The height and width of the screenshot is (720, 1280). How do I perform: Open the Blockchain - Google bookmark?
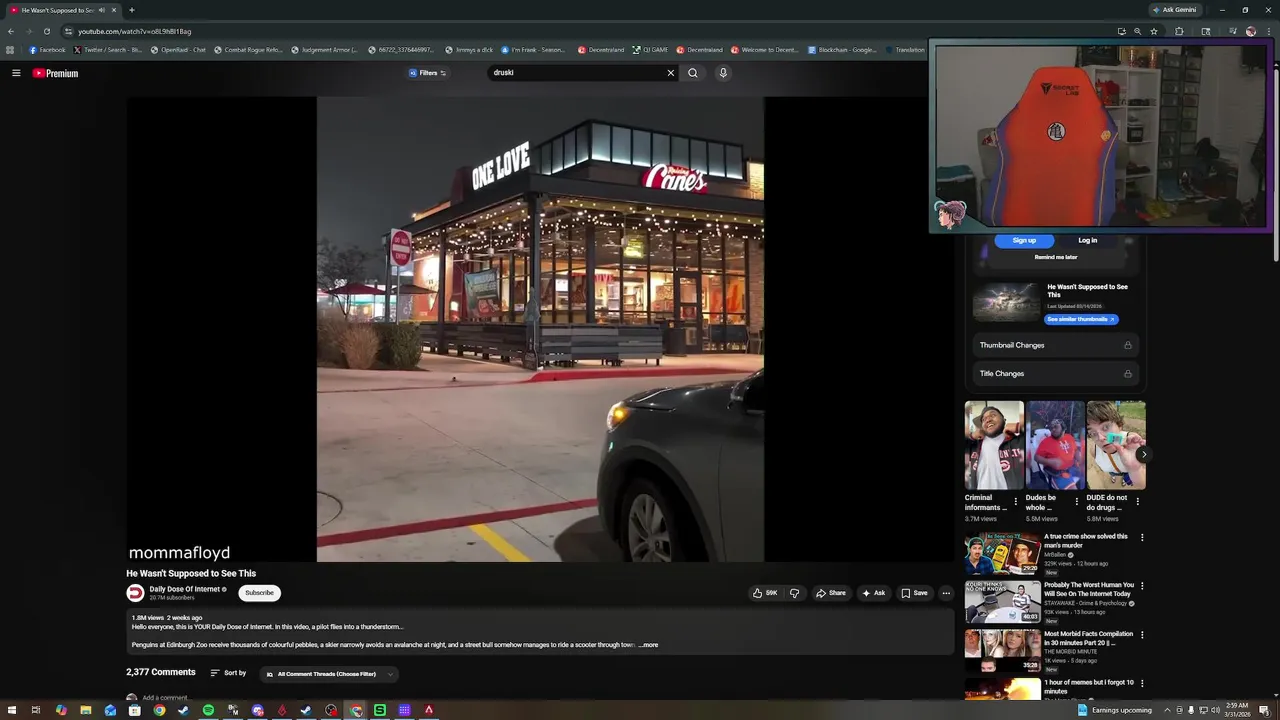[x=842, y=49]
